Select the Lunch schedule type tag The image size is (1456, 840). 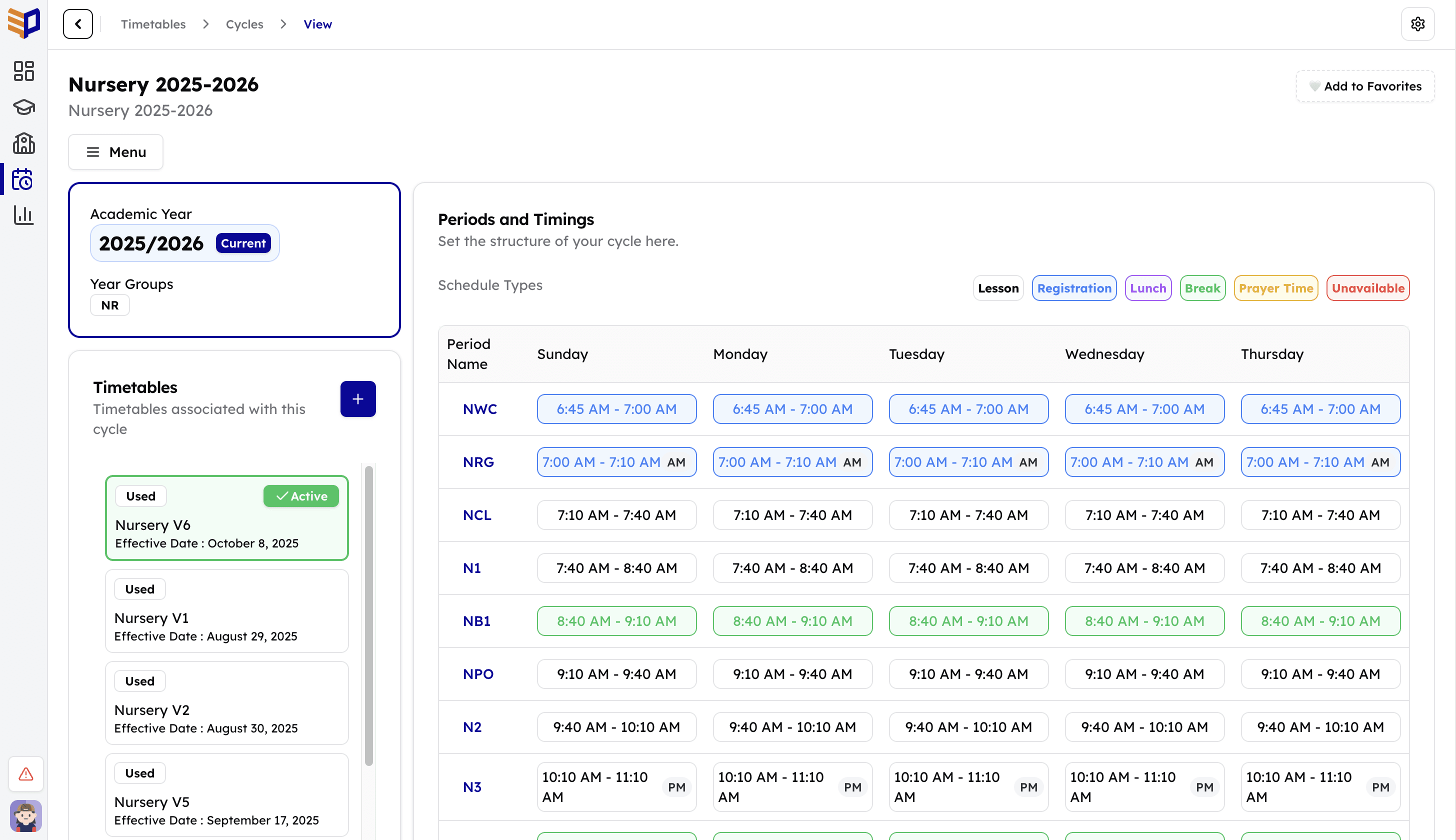(1147, 288)
